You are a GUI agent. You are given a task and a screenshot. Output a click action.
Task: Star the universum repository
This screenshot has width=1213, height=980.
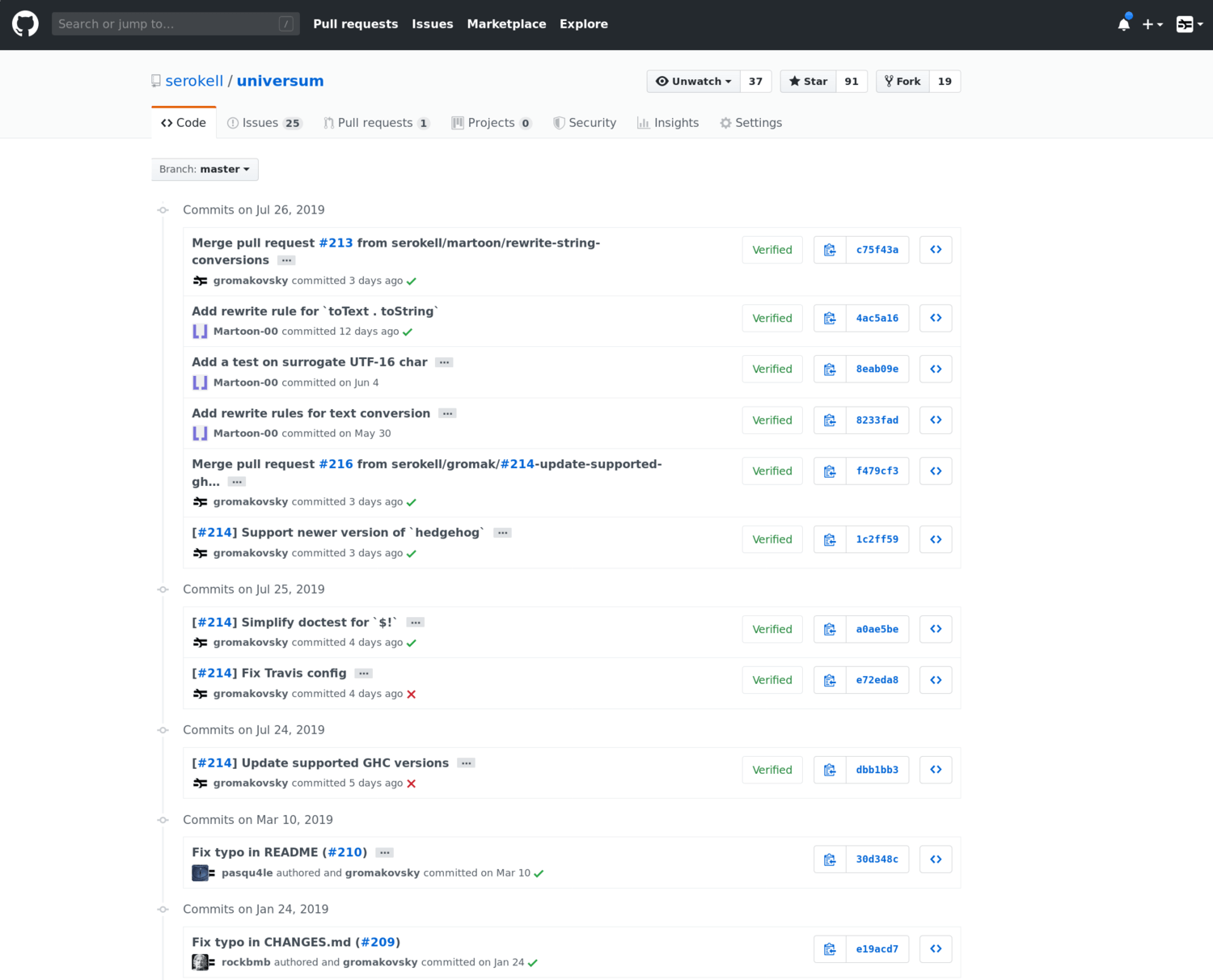[808, 81]
